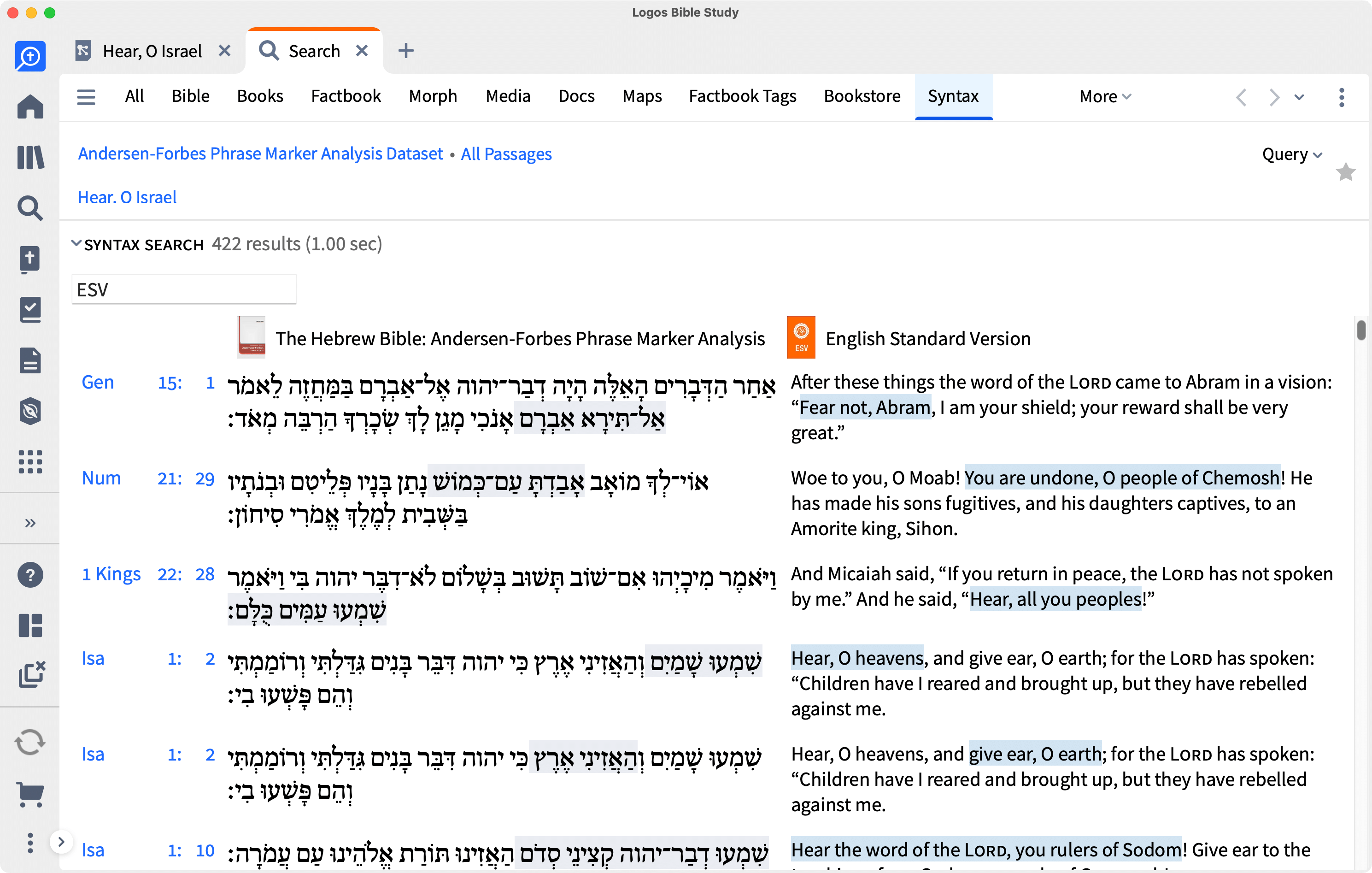Screen dimensions: 1372x873
Task: Open the Documents page icon
Action: pos(30,360)
